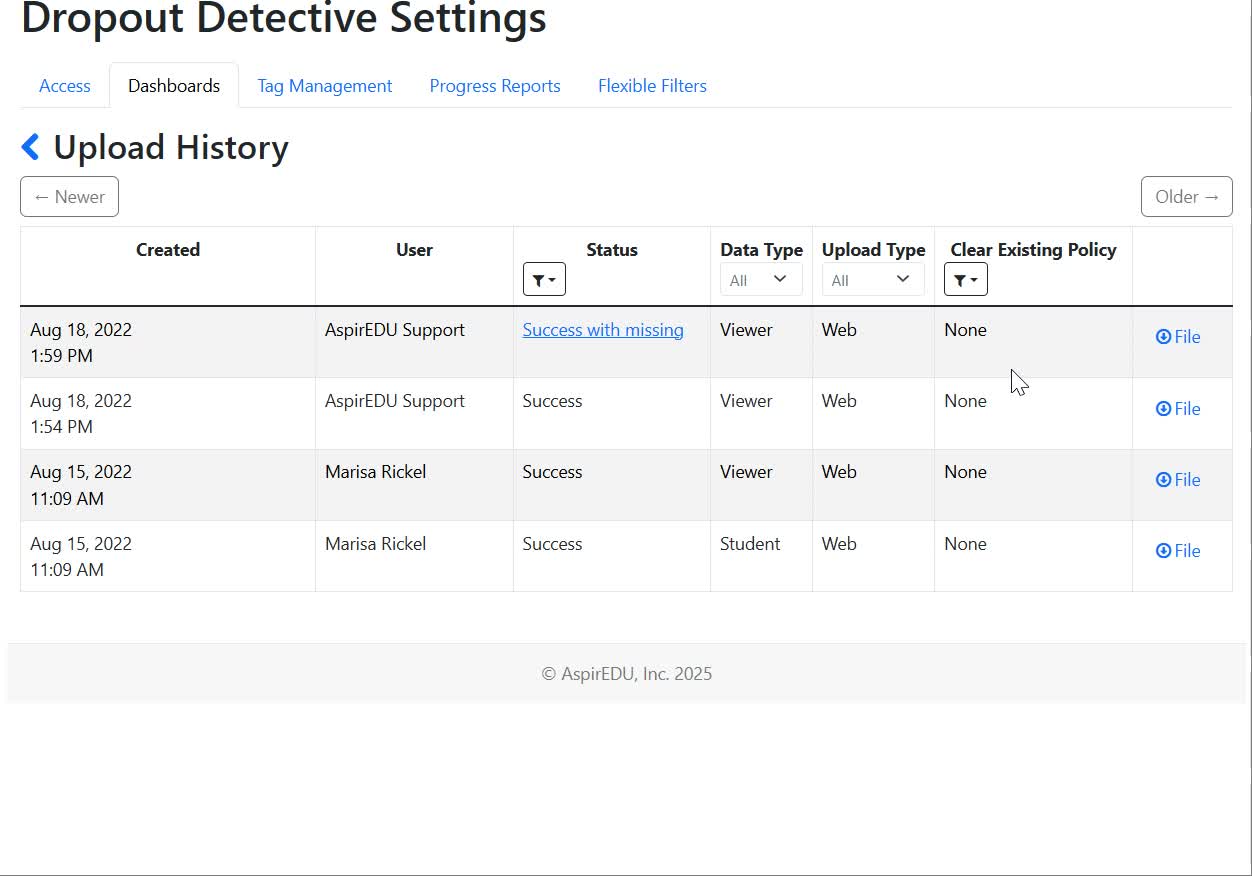Select the Aug 18, 2022 1:54 PM cell

168,414
